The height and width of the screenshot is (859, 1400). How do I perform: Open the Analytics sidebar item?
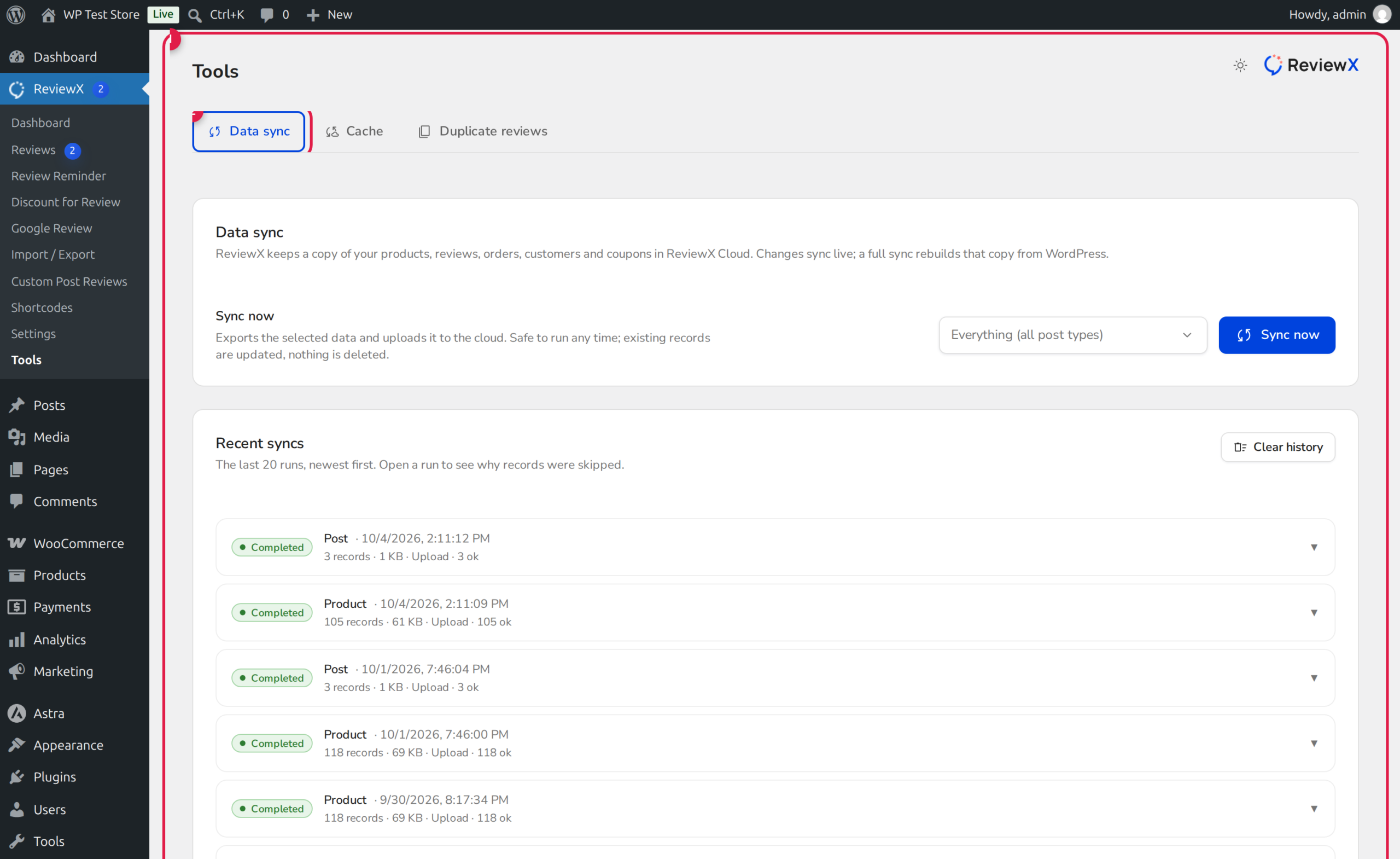pos(74,640)
